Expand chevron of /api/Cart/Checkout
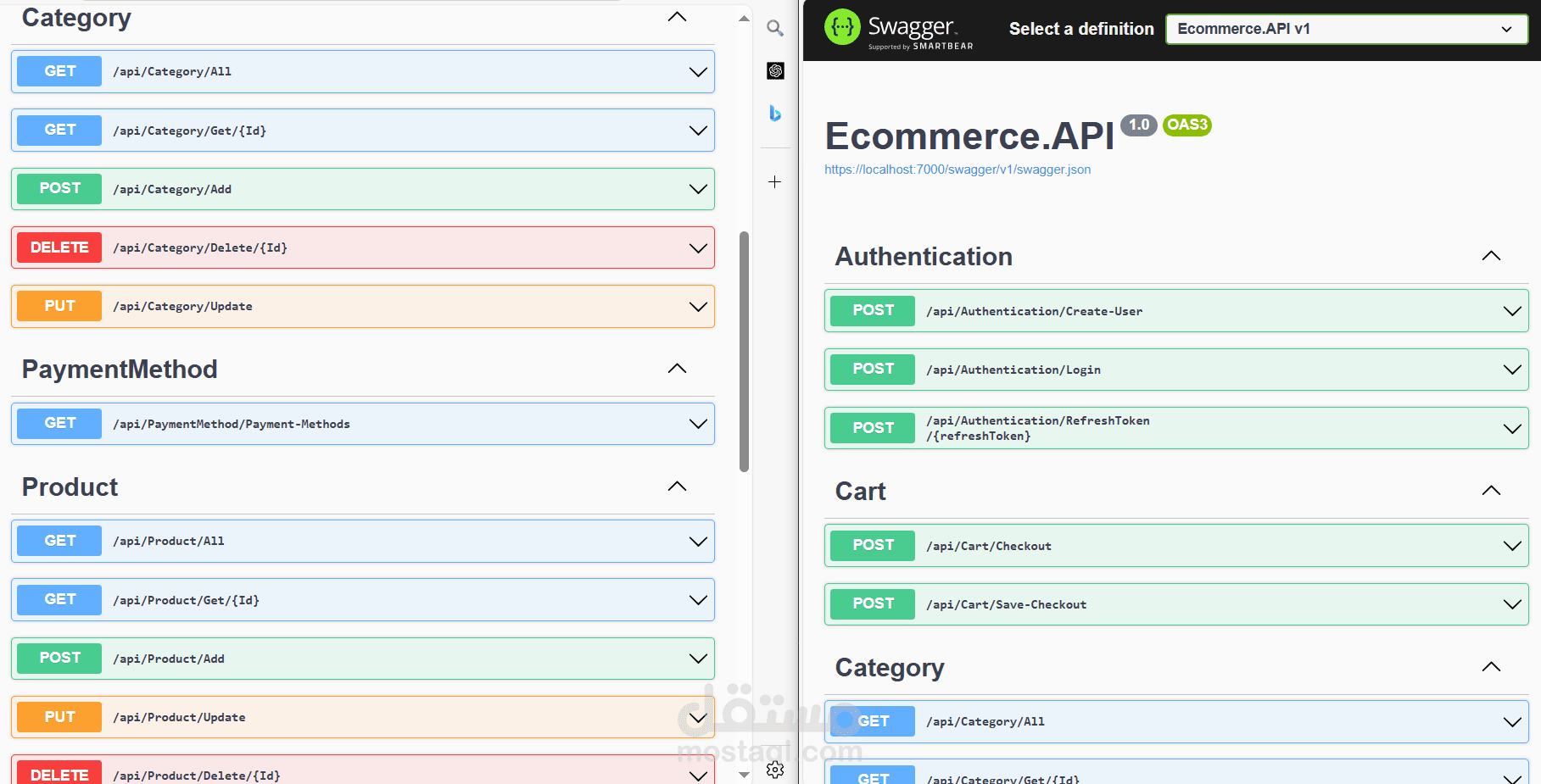1541x784 pixels. pos(1512,546)
